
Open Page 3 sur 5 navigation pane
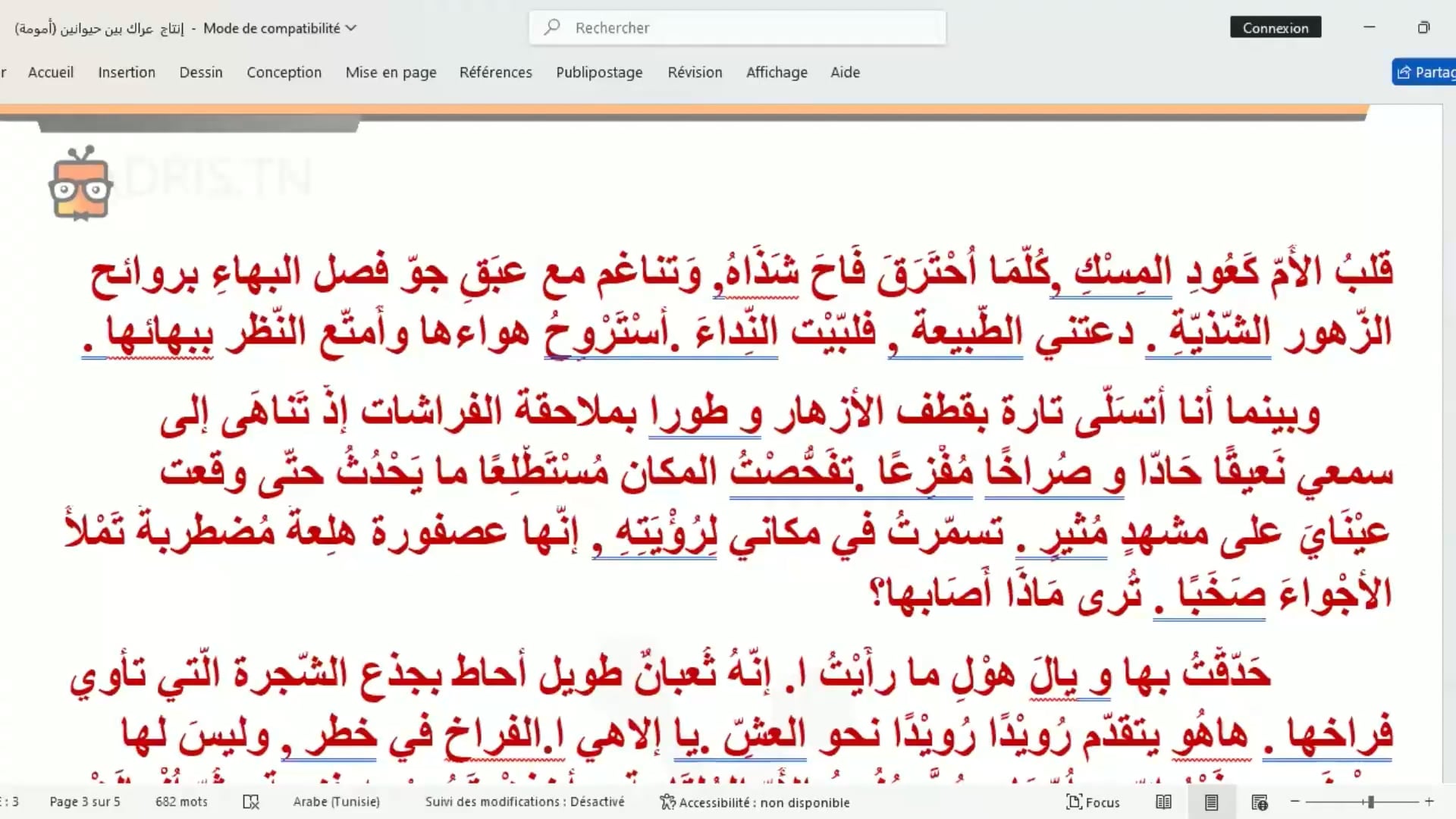pyautogui.click(x=85, y=802)
